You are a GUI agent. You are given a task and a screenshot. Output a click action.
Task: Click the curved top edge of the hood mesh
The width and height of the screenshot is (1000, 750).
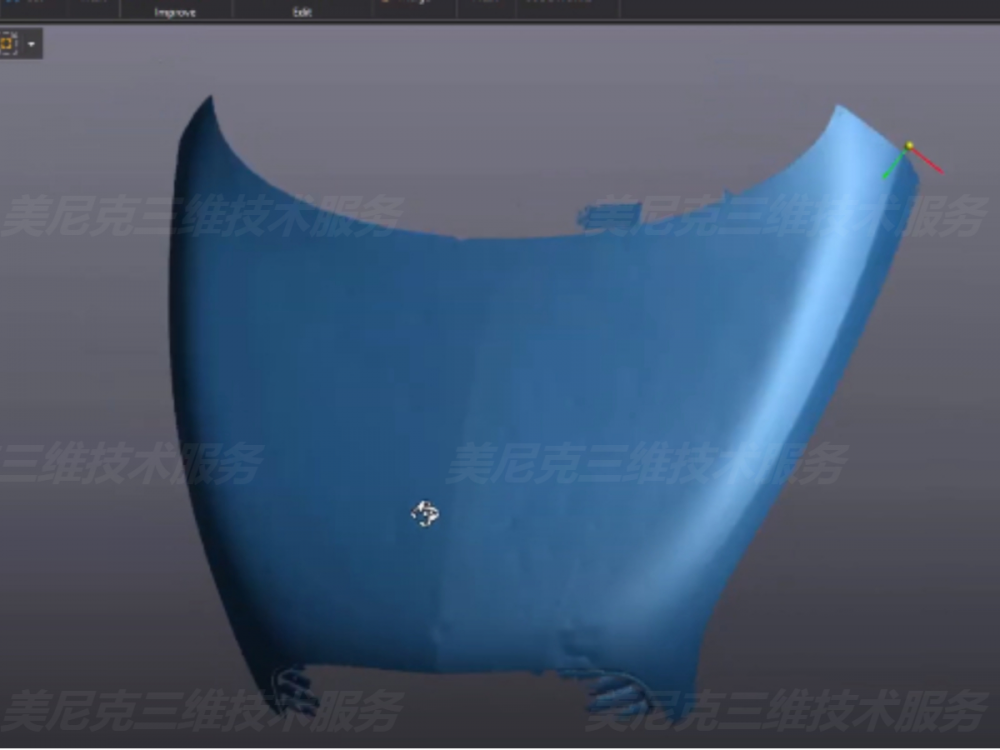coord(460,238)
